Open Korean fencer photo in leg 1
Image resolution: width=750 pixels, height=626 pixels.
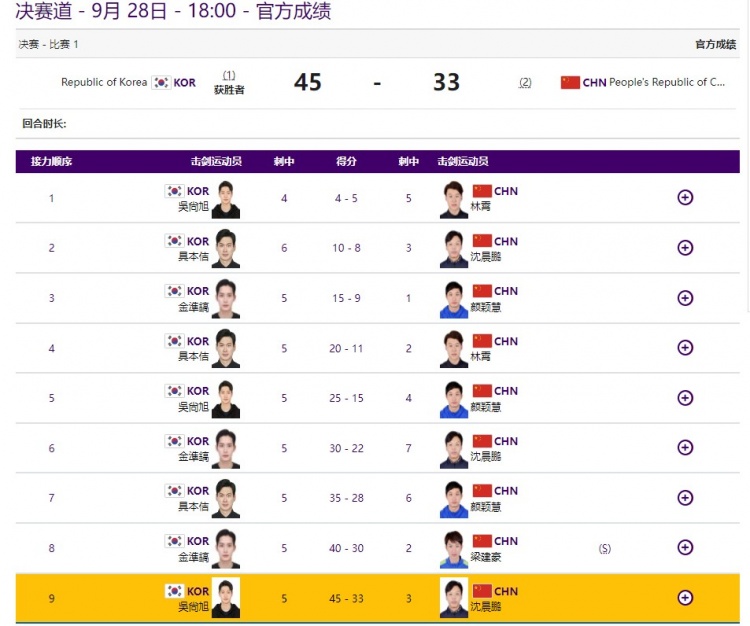tap(226, 199)
